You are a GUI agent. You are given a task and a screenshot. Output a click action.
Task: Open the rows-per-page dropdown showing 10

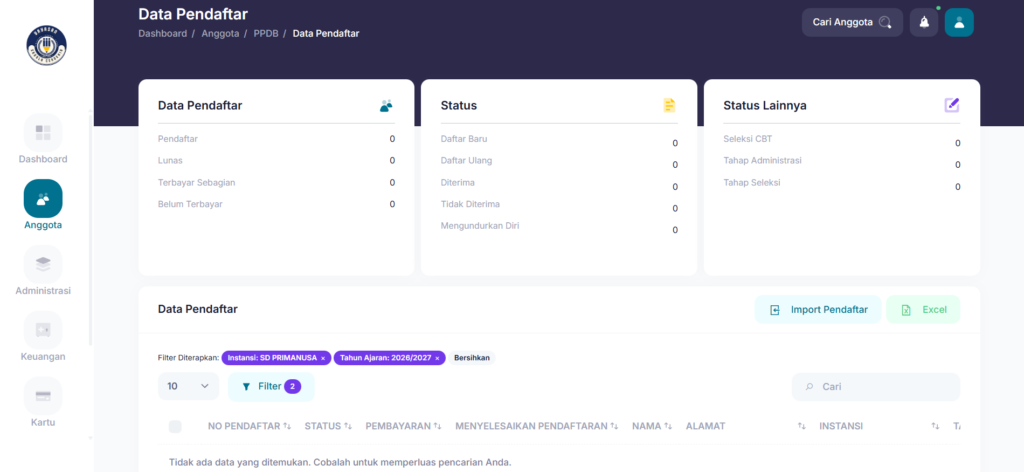coord(188,386)
